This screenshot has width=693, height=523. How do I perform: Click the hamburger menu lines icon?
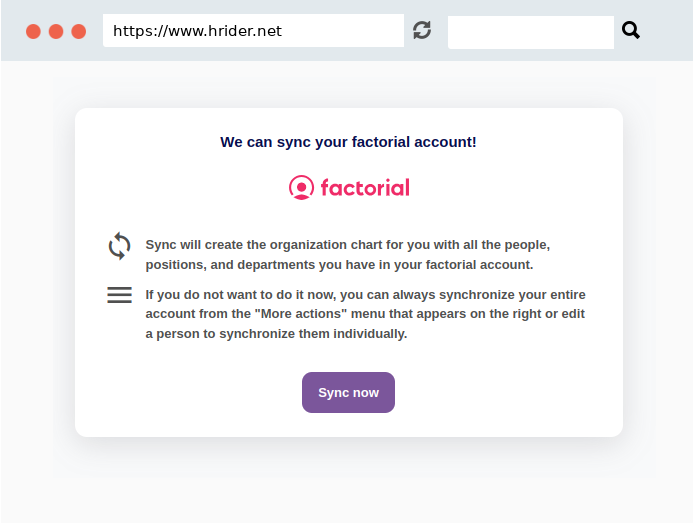click(119, 295)
